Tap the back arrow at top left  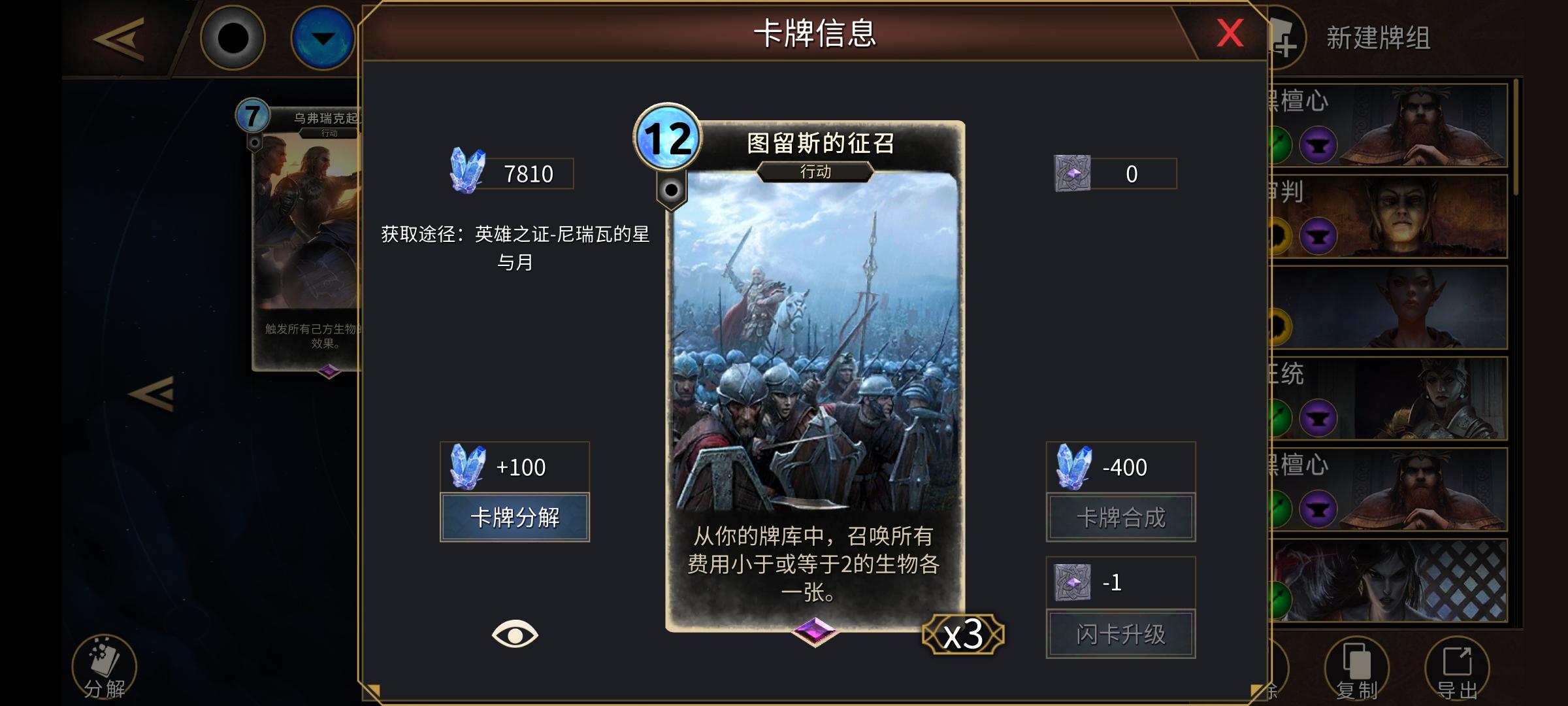click(119, 39)
